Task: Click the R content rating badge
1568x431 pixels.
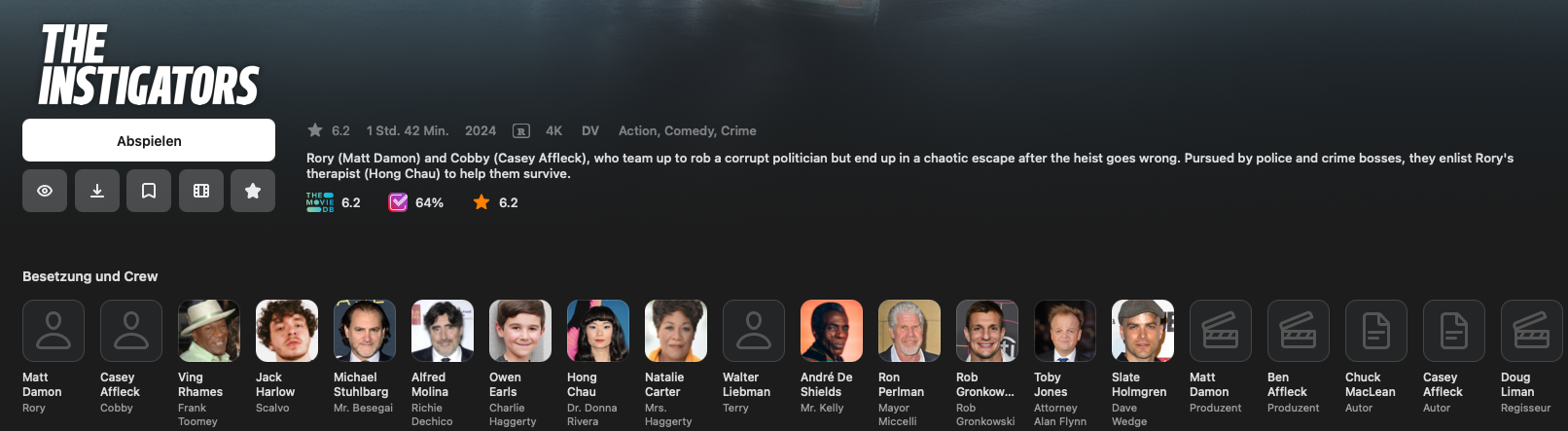Action: coord(521,130)
